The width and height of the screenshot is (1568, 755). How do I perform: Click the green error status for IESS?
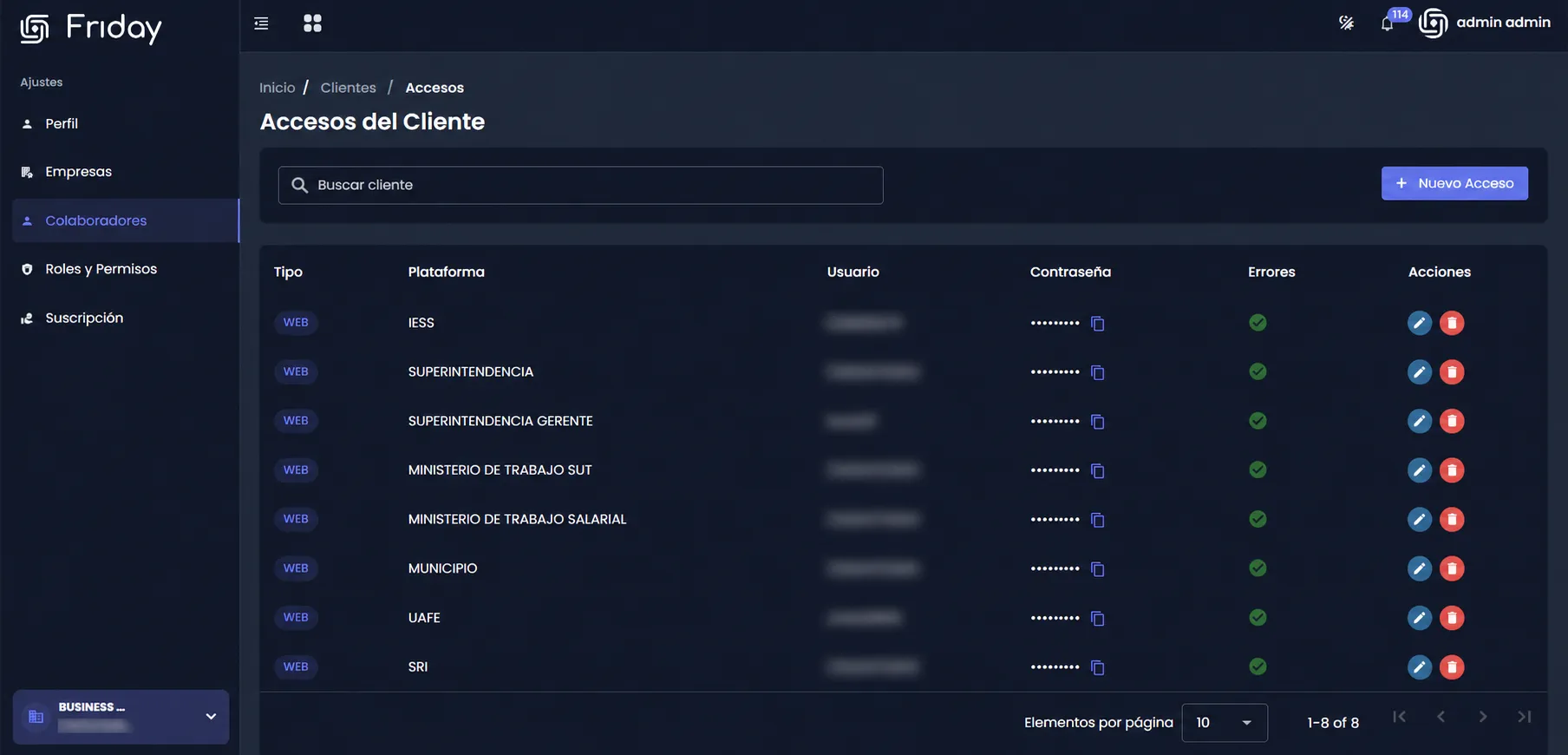tap(1258, 323)
